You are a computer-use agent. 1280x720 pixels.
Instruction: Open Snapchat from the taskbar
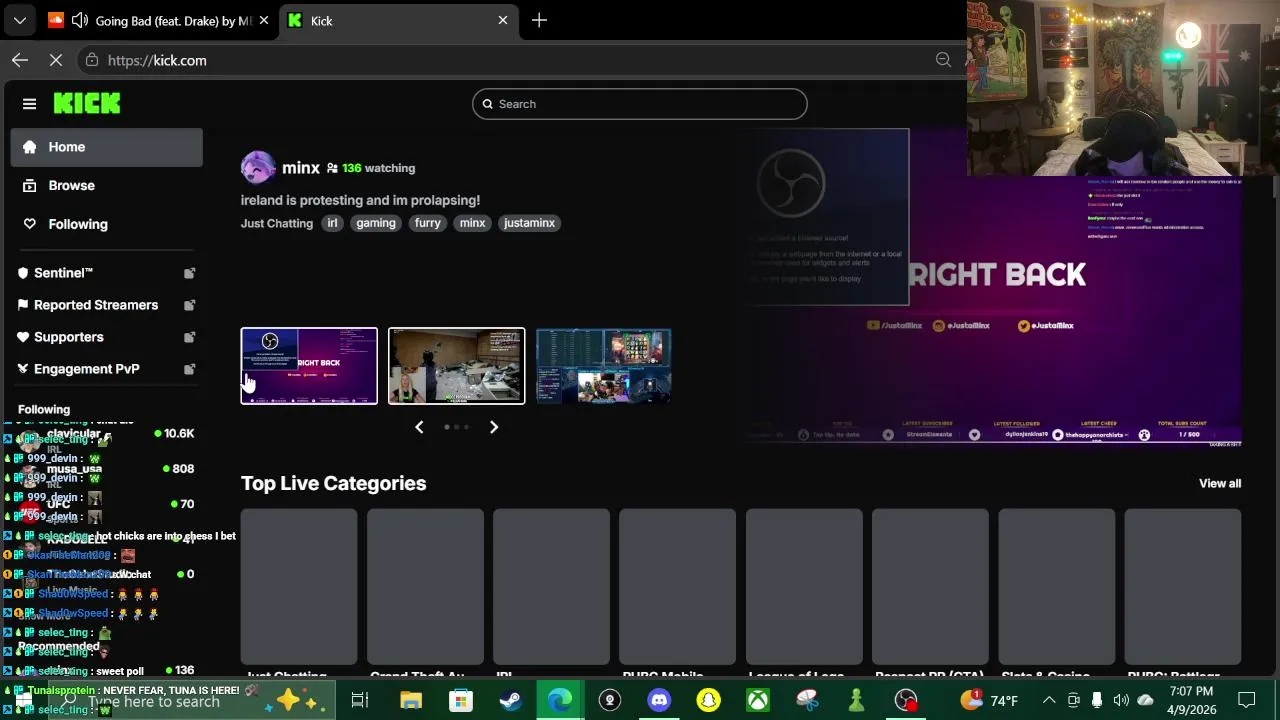709,700
